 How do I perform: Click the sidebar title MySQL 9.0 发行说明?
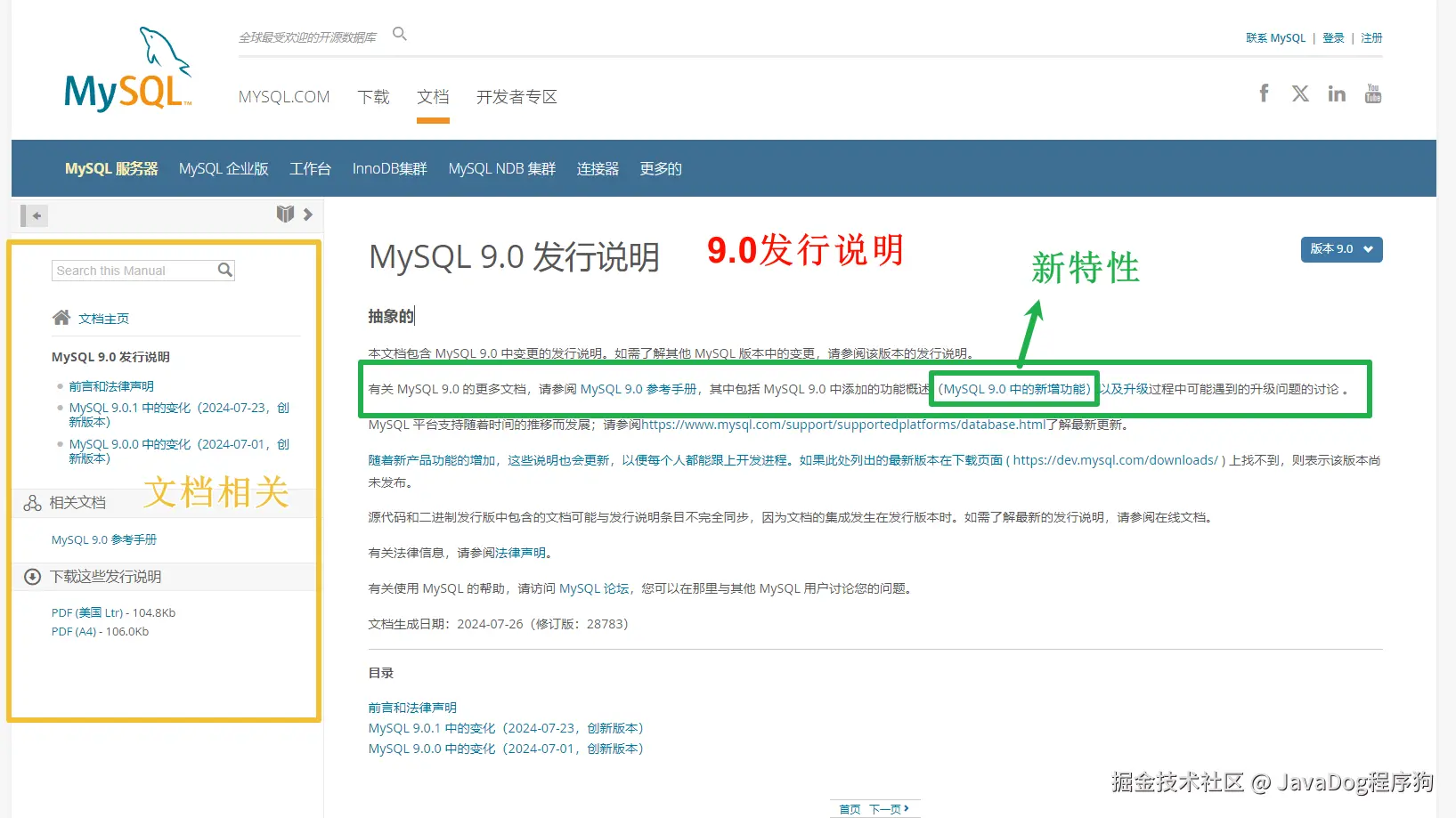tap(110, 357)
